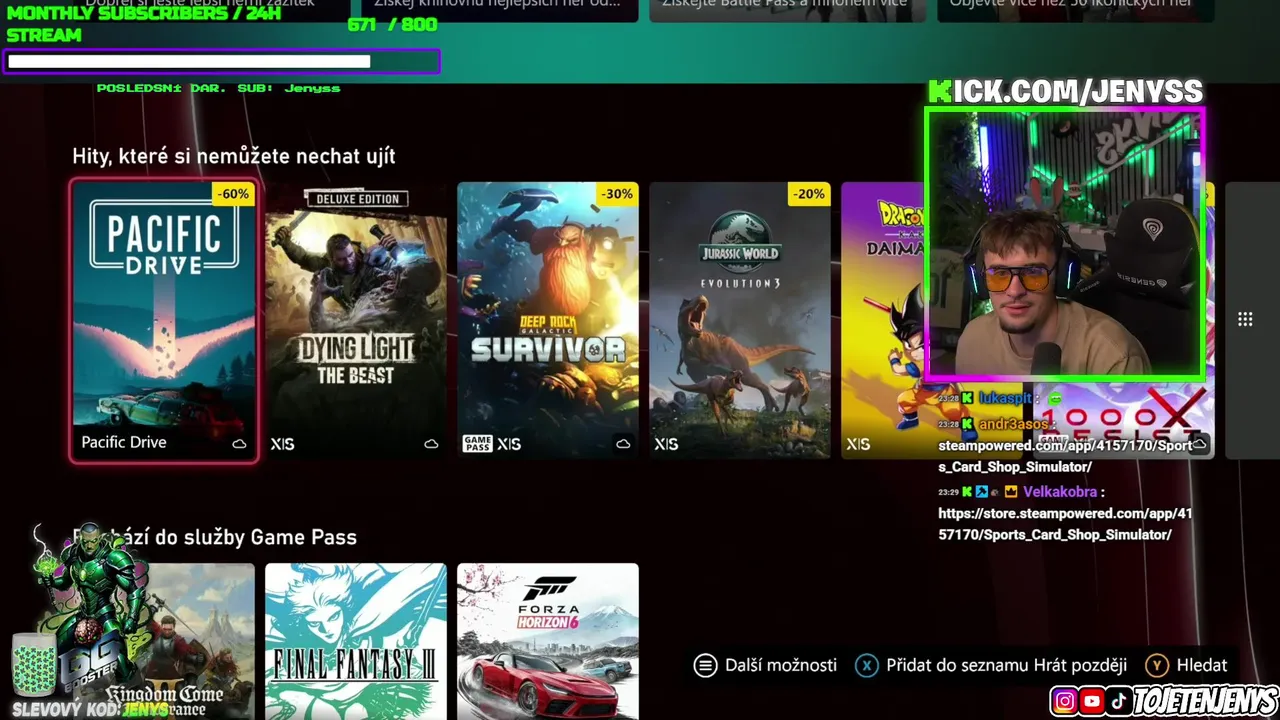
Task: Open Dying Light The Beast tile
Action: point(356,320)
